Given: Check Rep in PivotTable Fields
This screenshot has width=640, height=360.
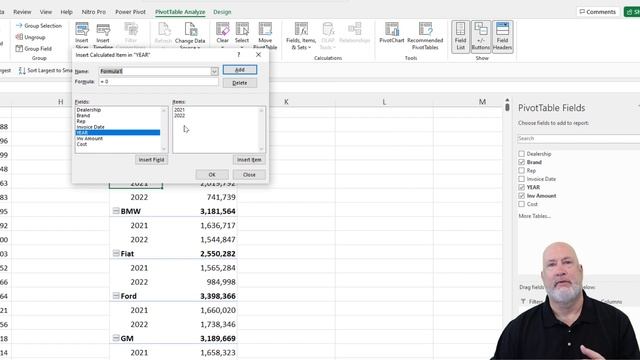Looking at the screenshot, I should tap(522, 171).
